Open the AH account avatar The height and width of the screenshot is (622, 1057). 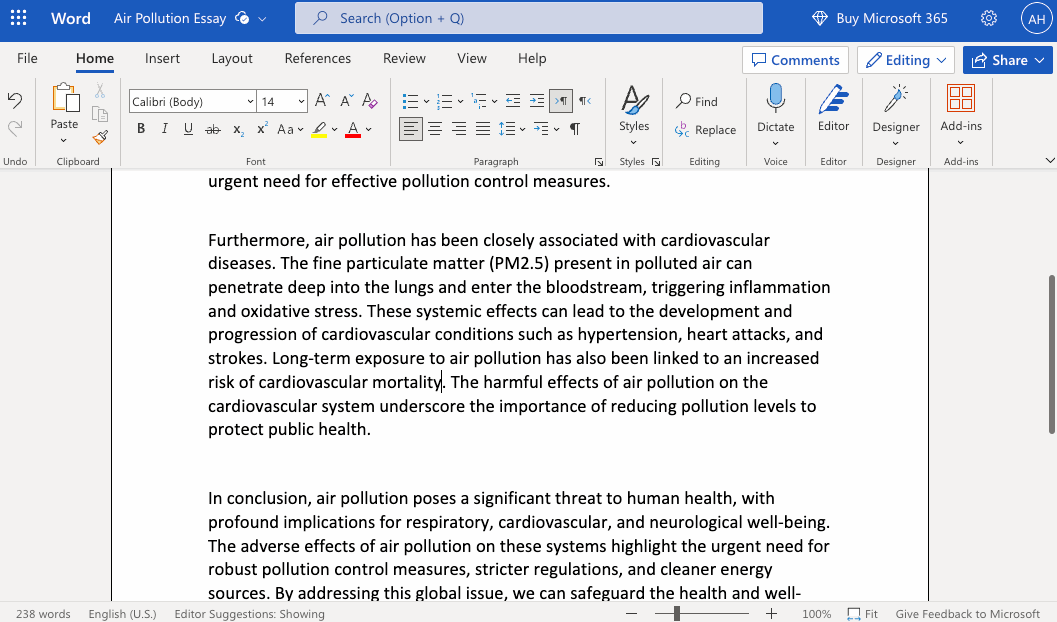point(1036,19)
